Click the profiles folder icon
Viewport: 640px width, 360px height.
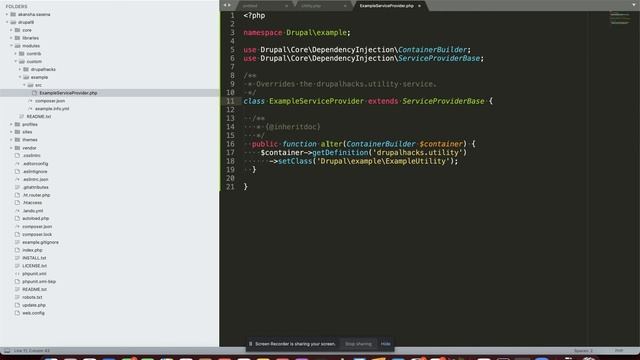coord(17,124)
